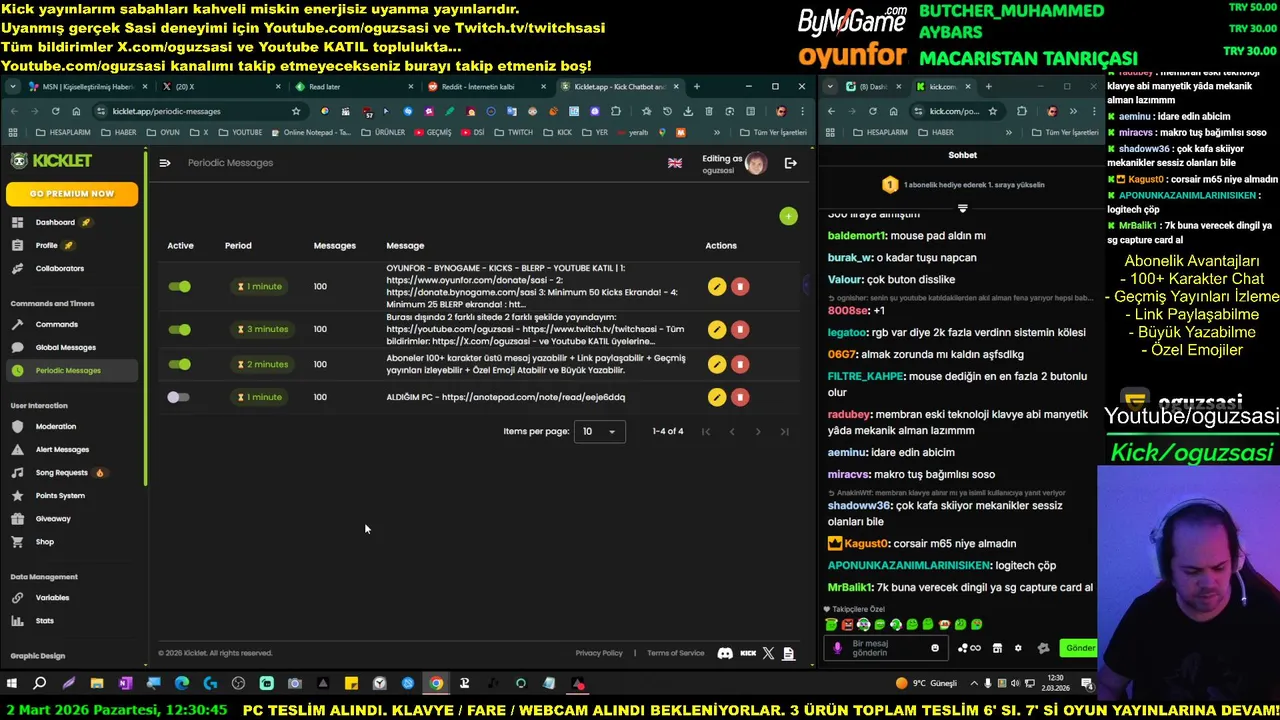Open Windows Start button
1280x720 pixels.
pyautogui.click(x=12, y=684)
